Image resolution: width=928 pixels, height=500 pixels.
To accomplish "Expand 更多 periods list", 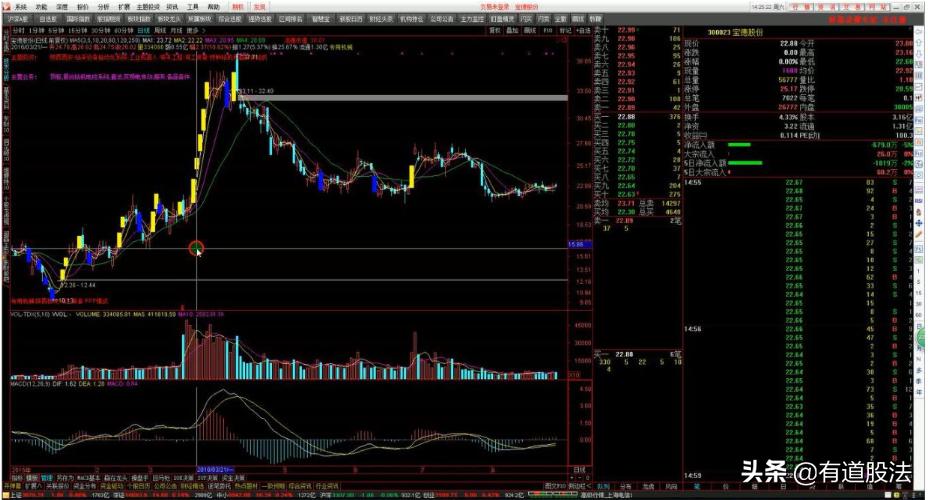I will click(x=195, y=30).
